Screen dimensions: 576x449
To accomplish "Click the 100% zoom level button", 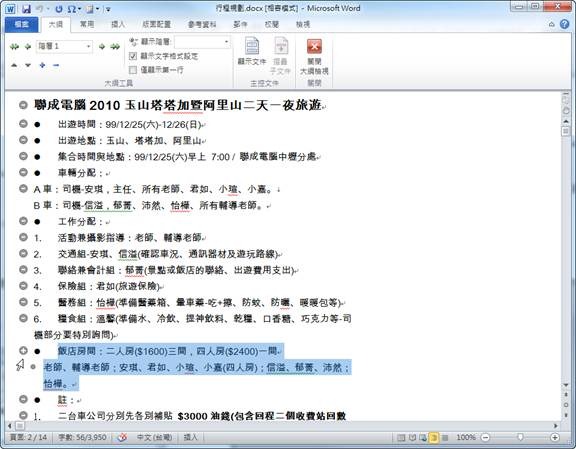I will 466,437.
